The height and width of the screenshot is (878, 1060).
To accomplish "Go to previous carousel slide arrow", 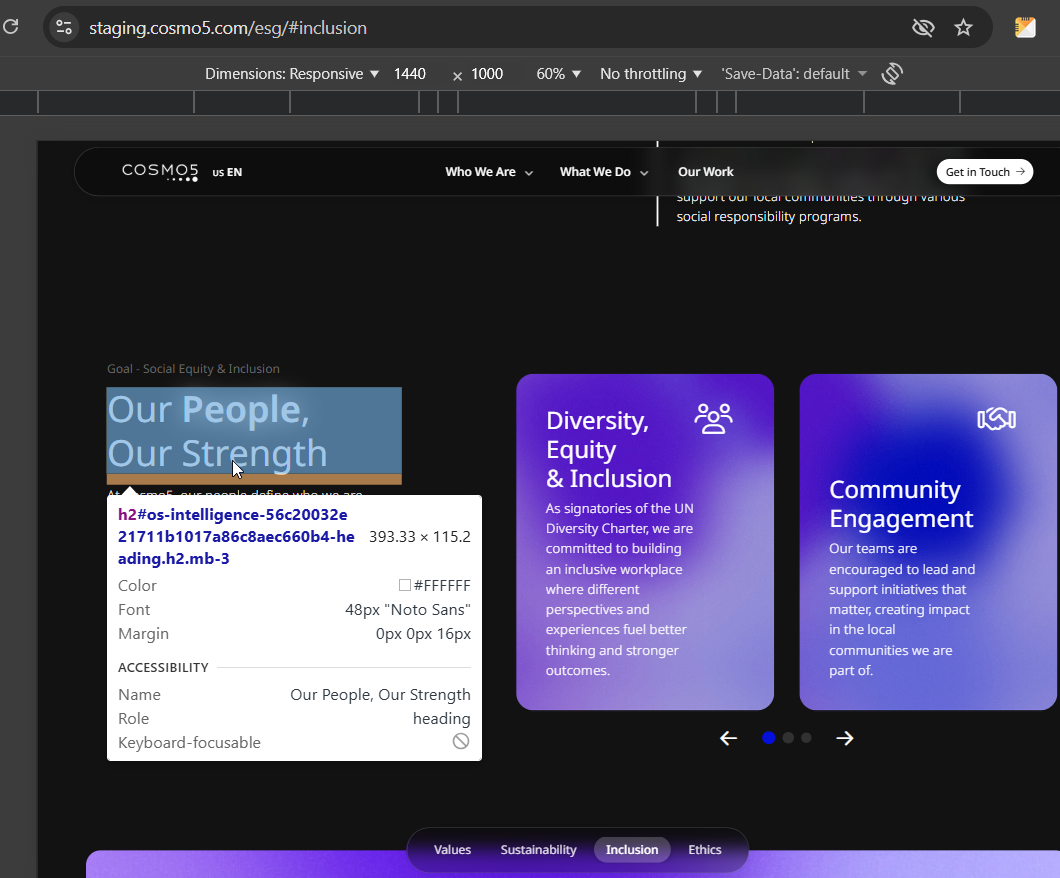I will click(728, 738).
